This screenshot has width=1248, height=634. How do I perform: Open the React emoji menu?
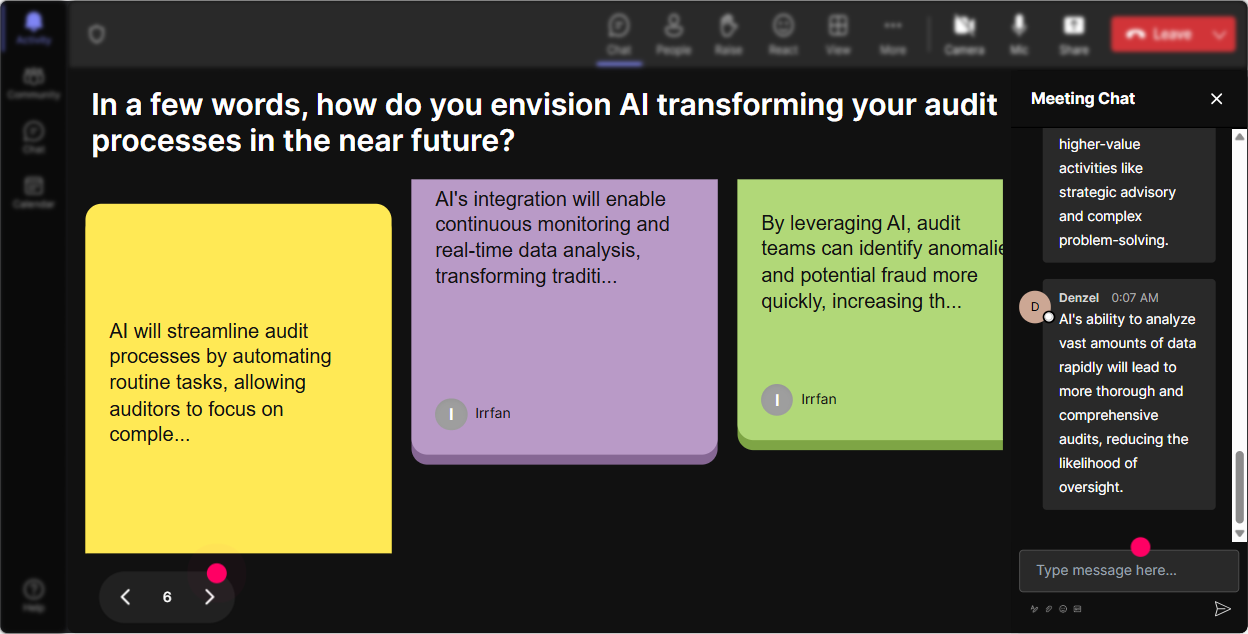tap(783, 34)
